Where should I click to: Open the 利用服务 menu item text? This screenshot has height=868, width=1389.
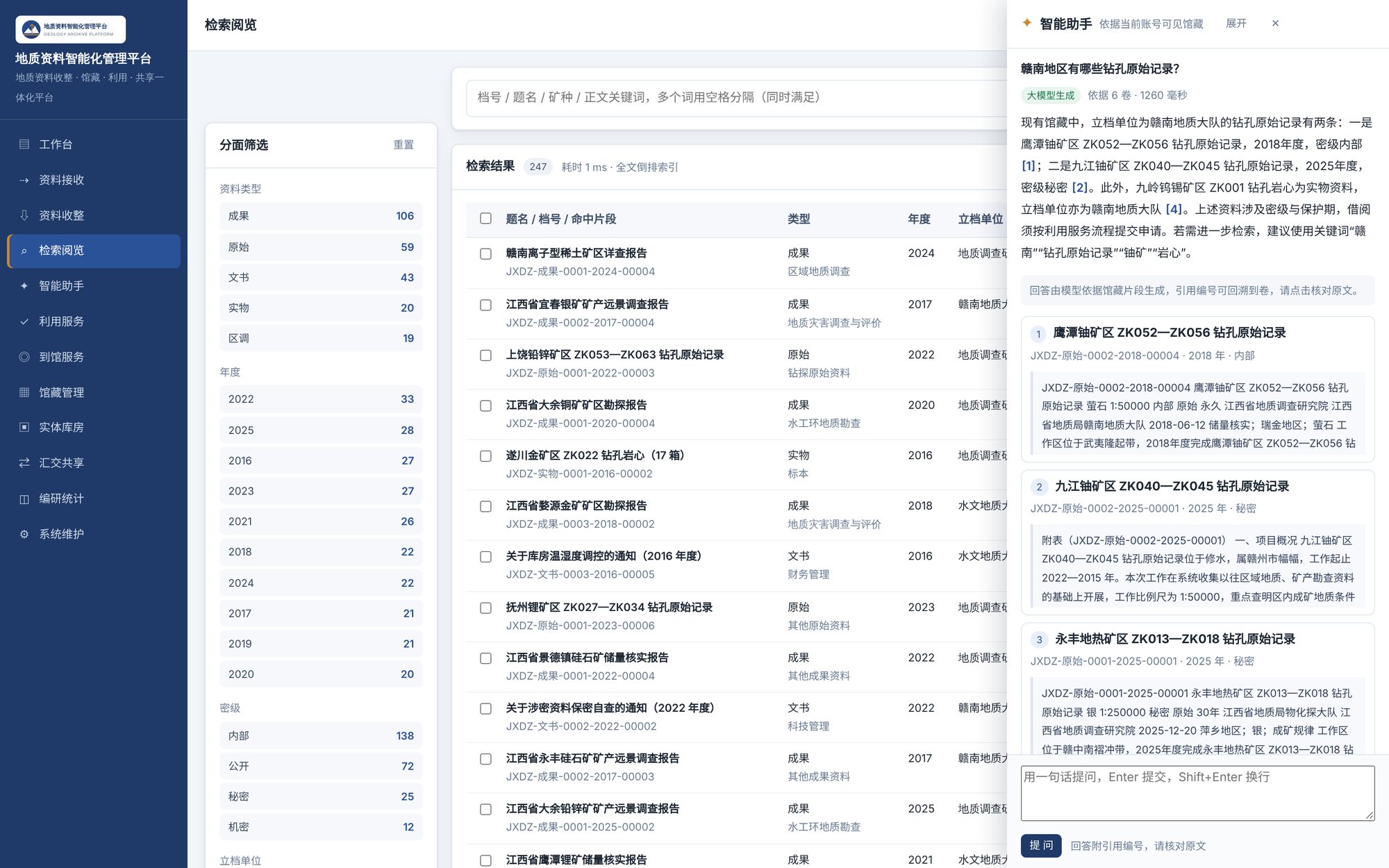tap(61, 322)
